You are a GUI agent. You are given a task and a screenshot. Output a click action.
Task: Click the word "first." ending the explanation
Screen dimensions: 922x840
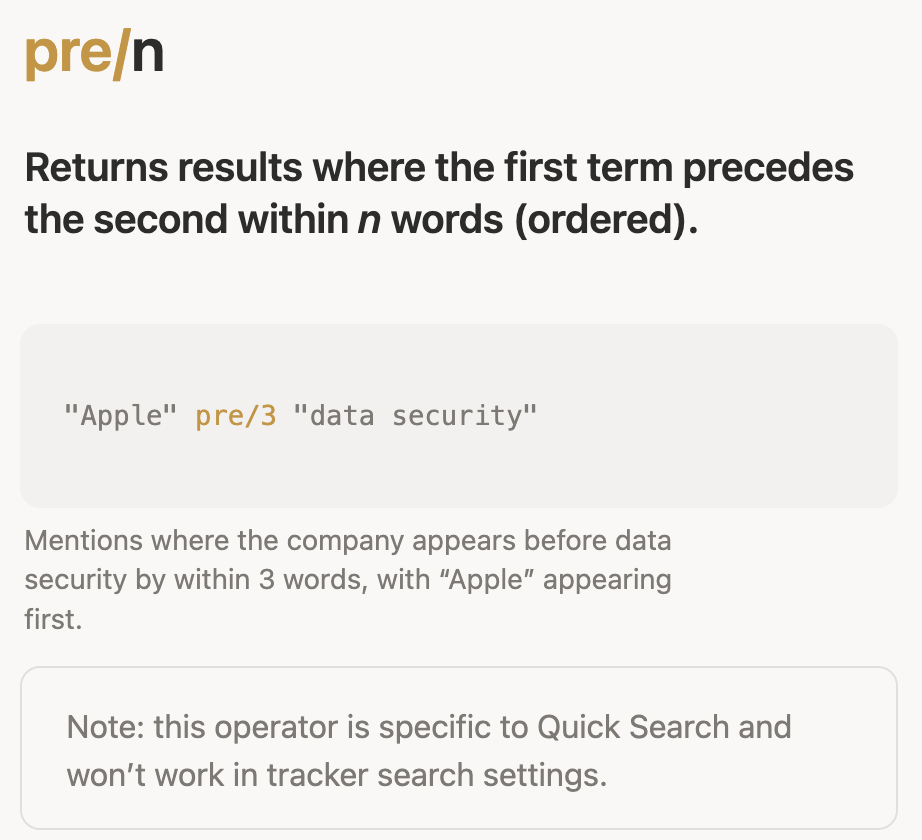tap(53, 619)
